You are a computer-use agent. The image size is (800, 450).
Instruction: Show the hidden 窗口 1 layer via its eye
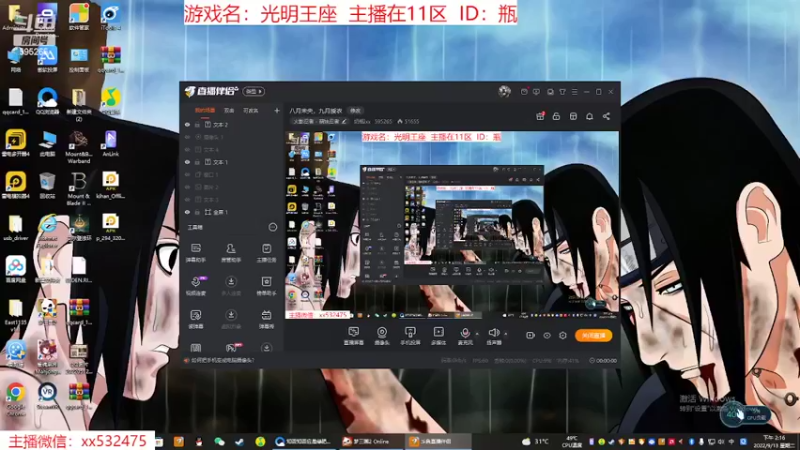point(187,175)
